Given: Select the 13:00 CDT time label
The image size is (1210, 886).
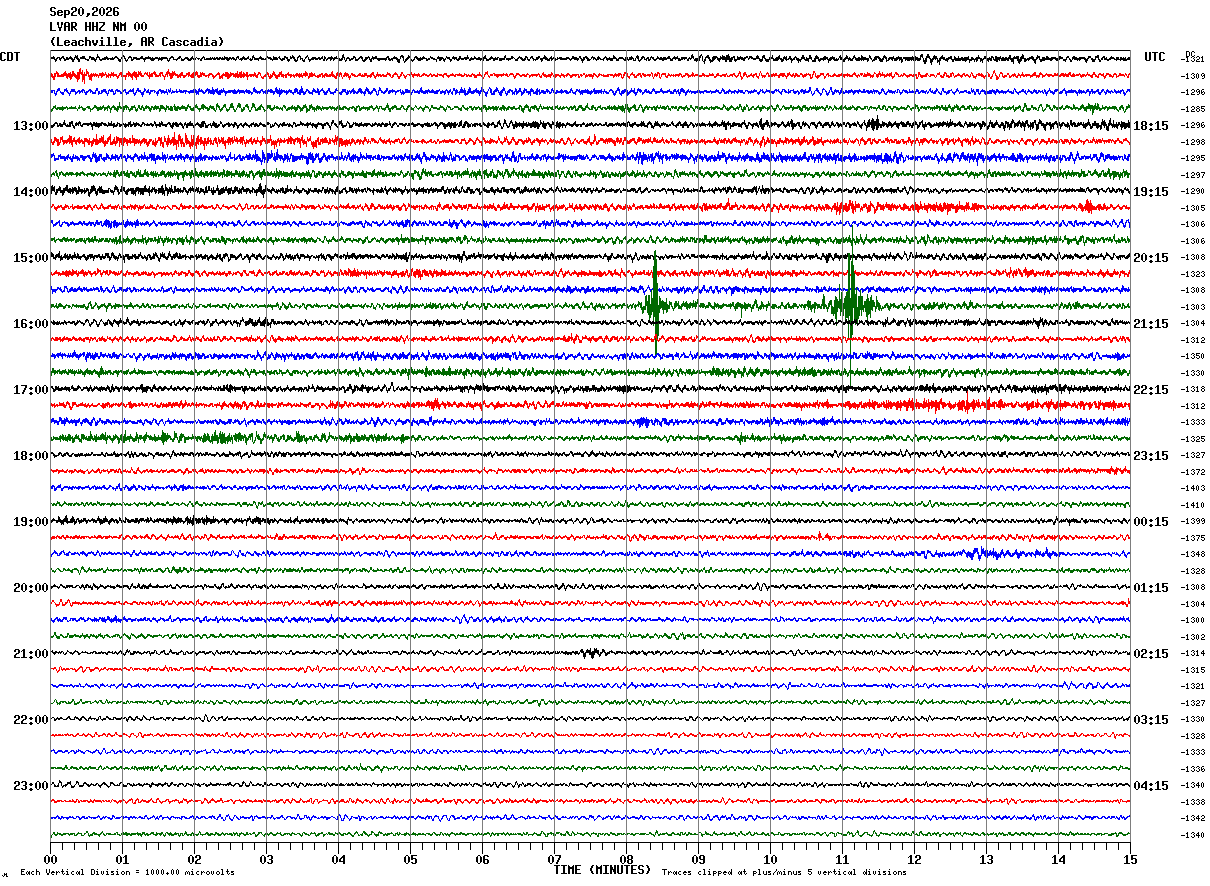Looking at the screenshot, I should (x=30, y=126).
